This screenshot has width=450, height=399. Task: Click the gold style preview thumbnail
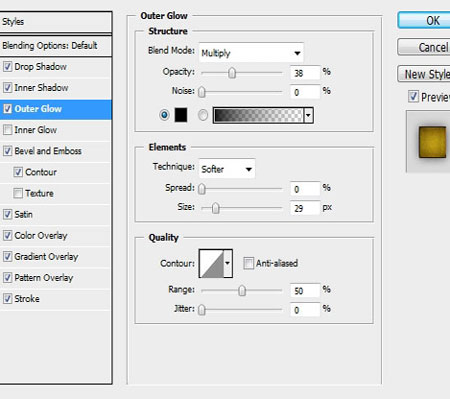click(x=432, y=142)
